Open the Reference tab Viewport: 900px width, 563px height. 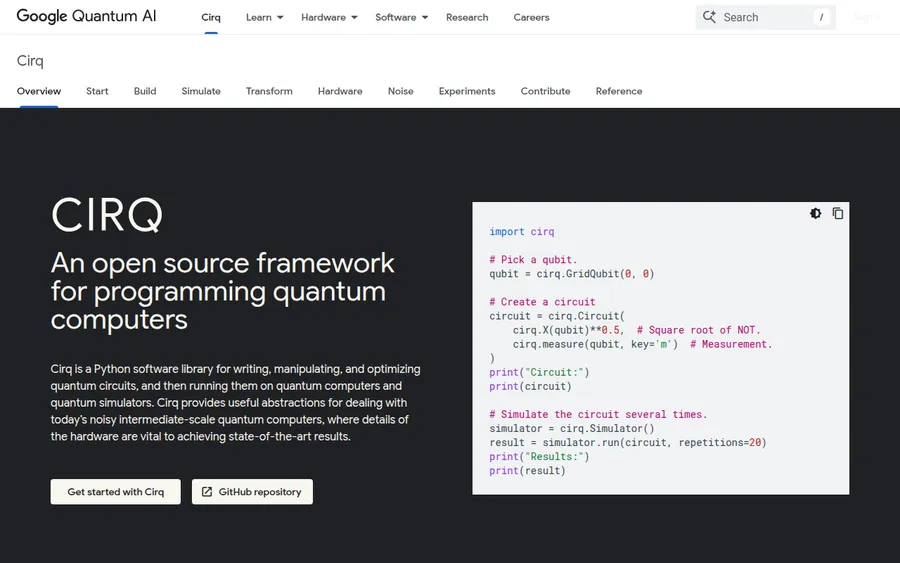coord(619,91)
